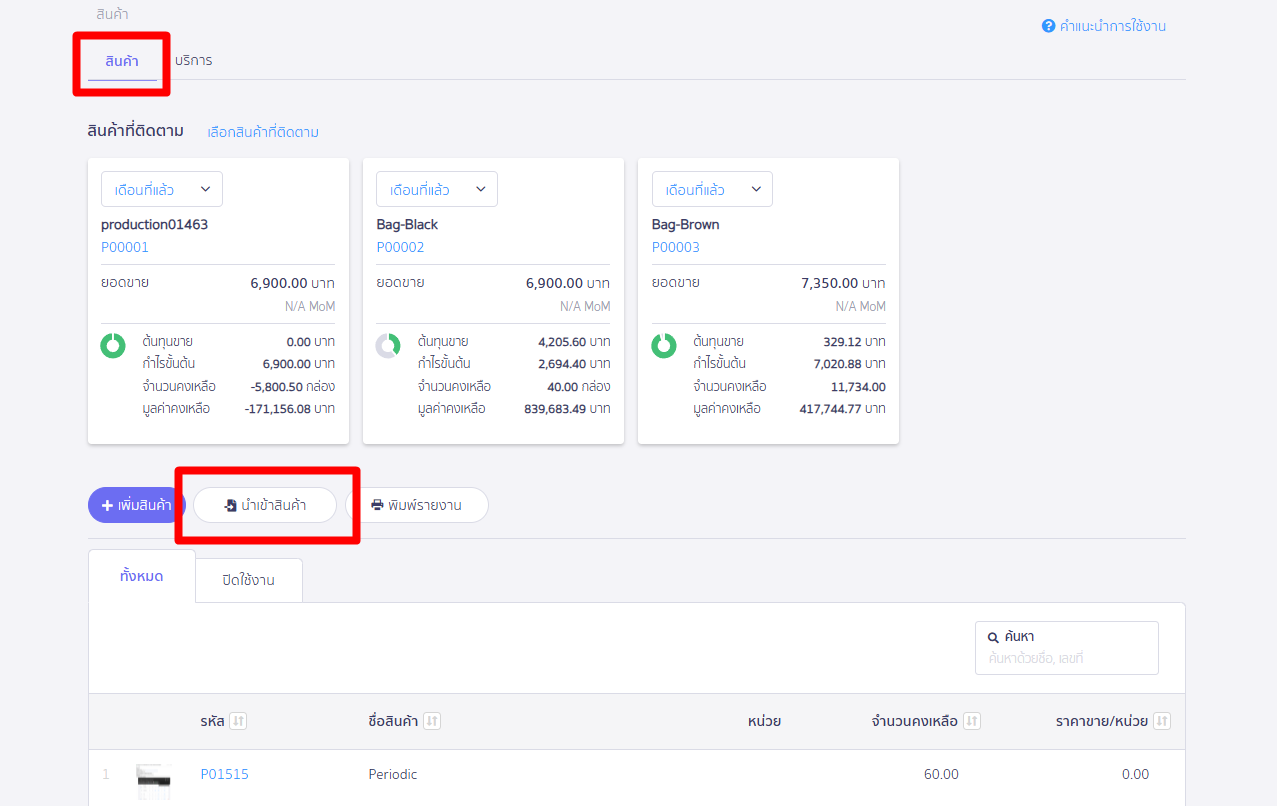Open the เลือกสินค้าที่ติดตาม link
This screenshot has width=1277, height=806.
(263, 132)
